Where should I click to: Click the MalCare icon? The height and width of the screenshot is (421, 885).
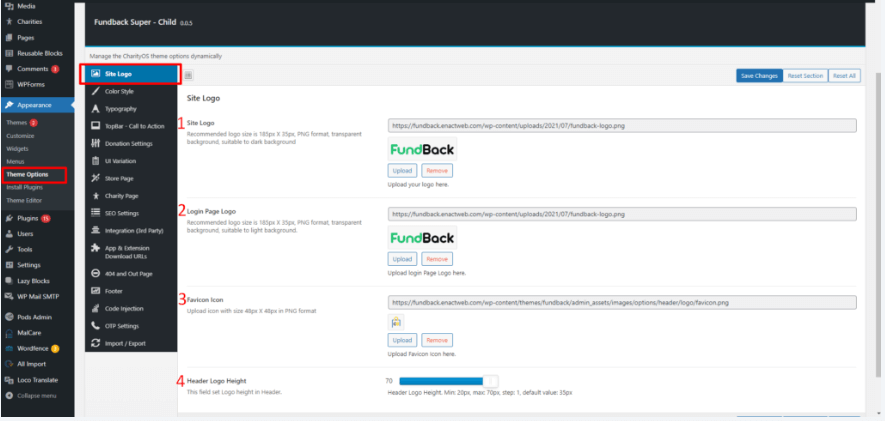click(8, 333)
